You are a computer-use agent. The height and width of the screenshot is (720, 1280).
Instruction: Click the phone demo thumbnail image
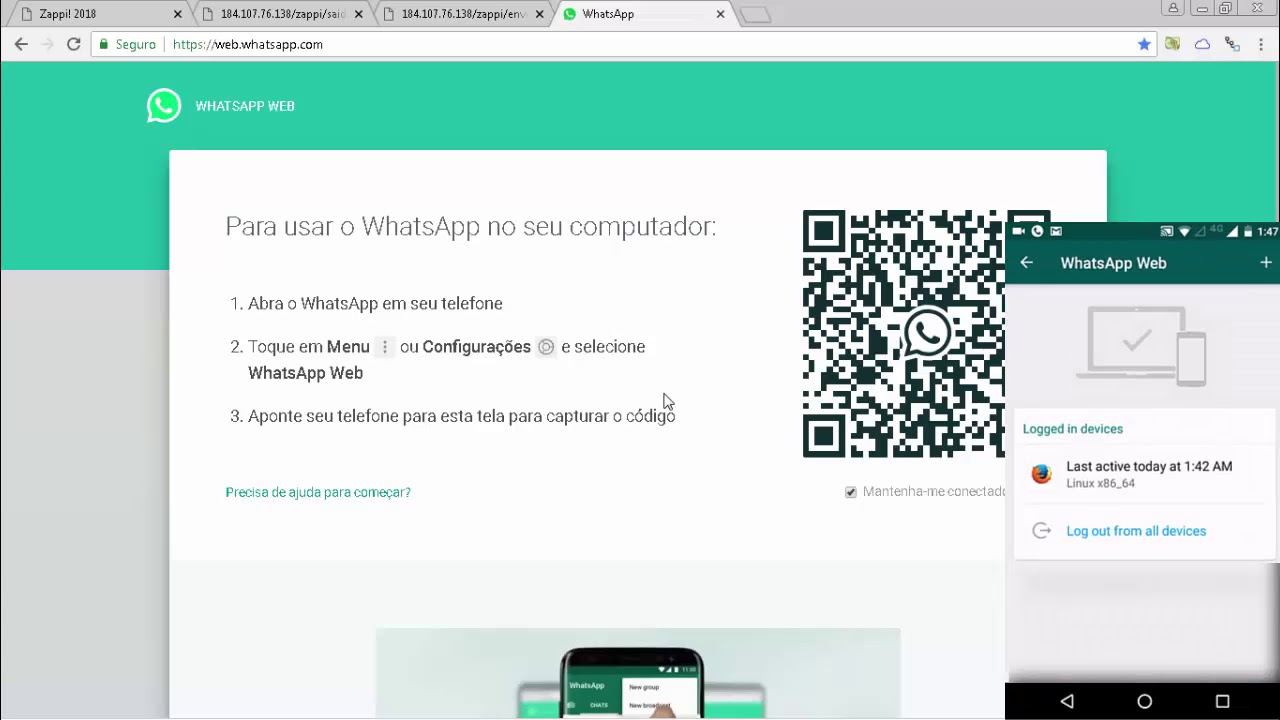(x=638, y=673)
